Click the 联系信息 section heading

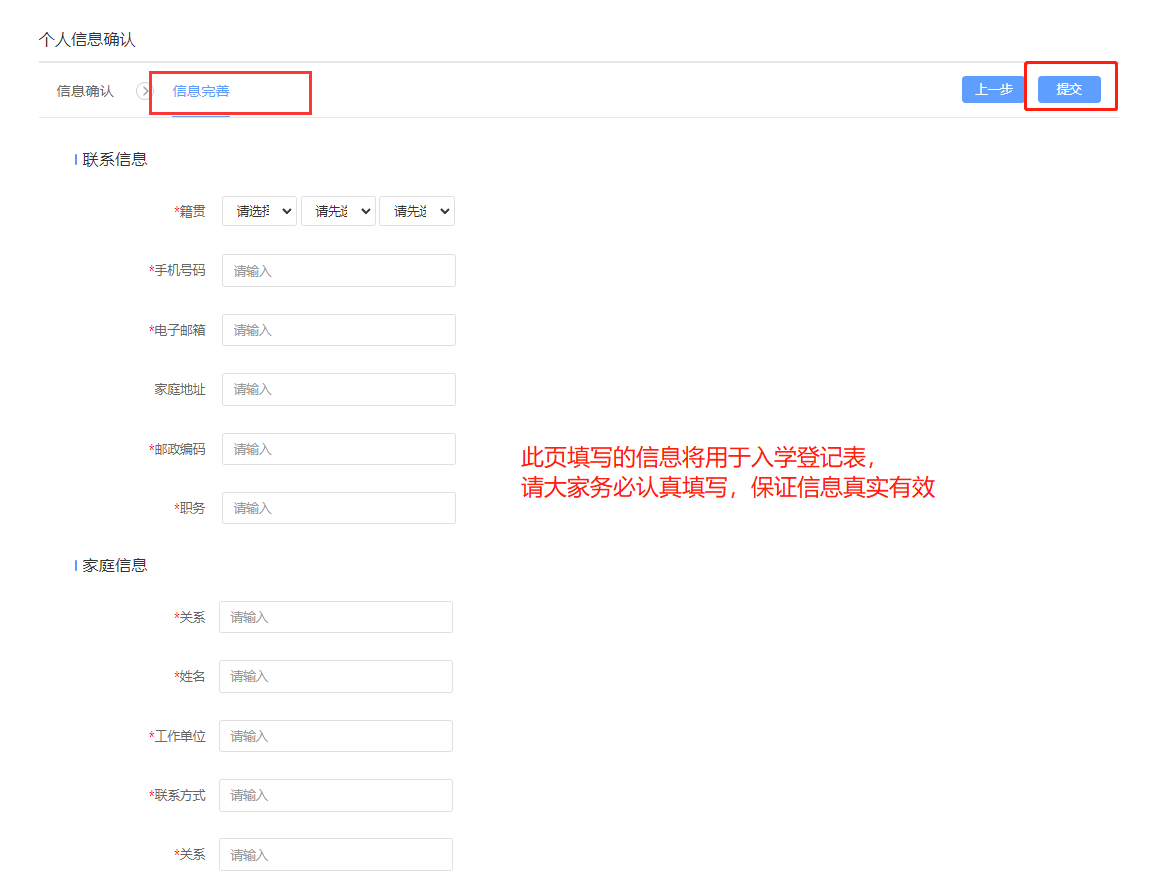coord(115,160)
